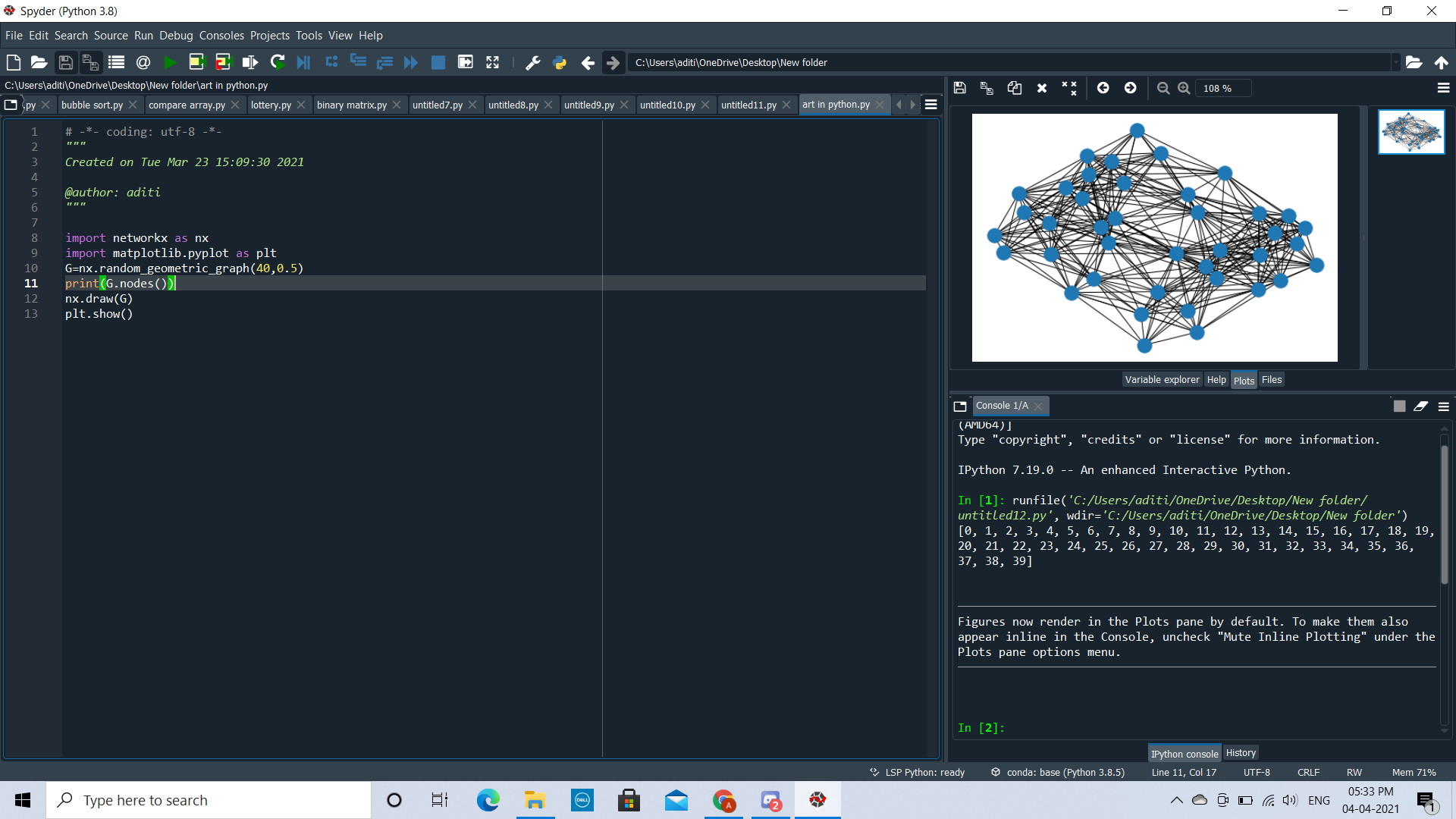Click the green Run file button
This screenshot has height=819, width=1456.
coord(170,63)
